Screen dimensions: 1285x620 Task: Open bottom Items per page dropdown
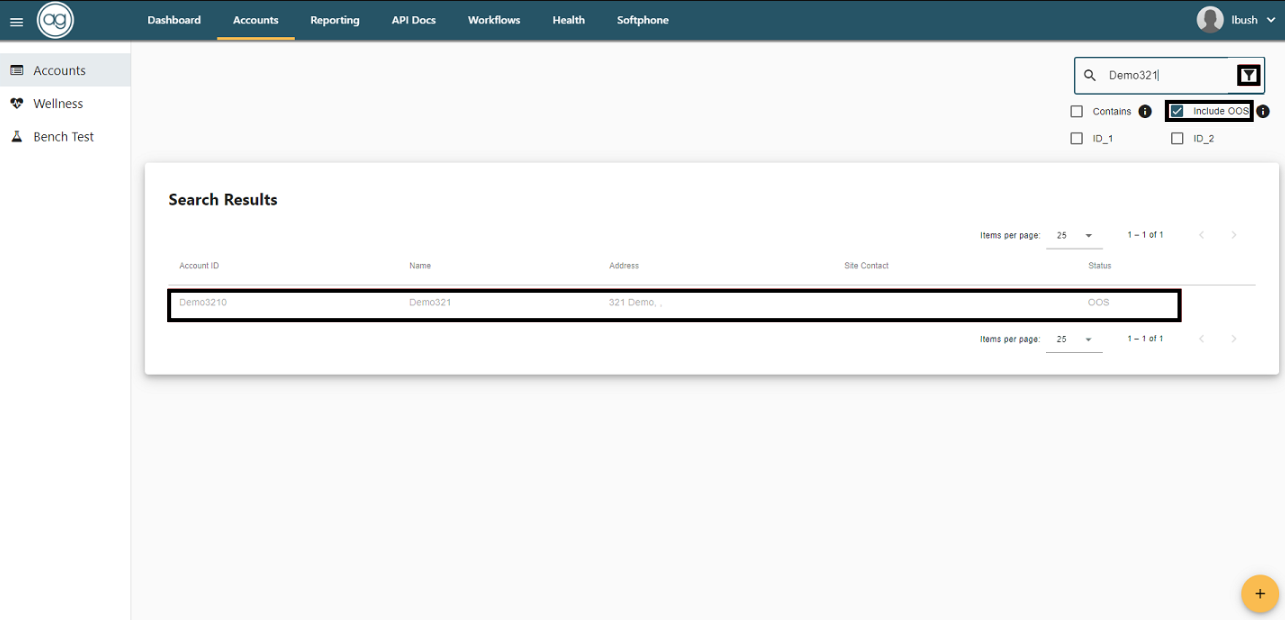[x=1073, y=340]
